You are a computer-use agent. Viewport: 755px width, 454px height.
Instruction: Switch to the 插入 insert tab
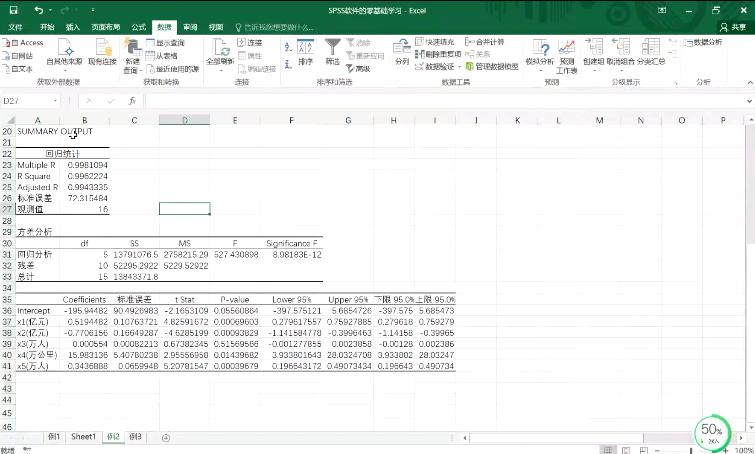pyautogui.click(x=73, y=27)
